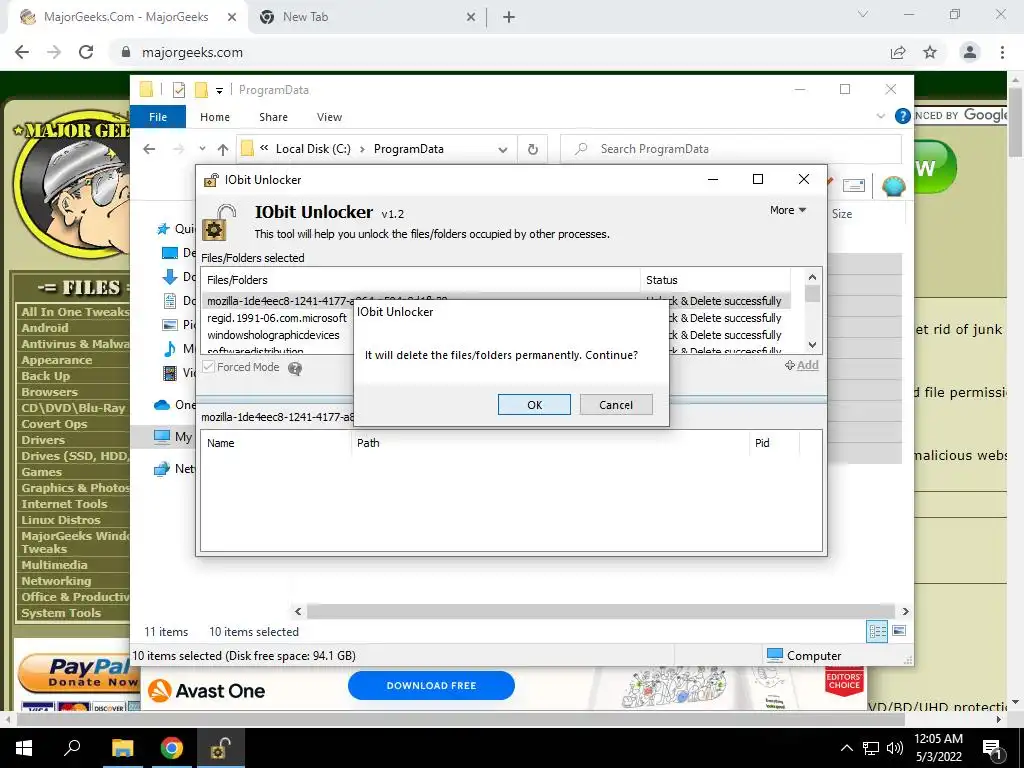Open Drivers category on MajorGeeks
Viewport: 1024px width, 768px height.
pyautogui.click(x=43, y=440)
